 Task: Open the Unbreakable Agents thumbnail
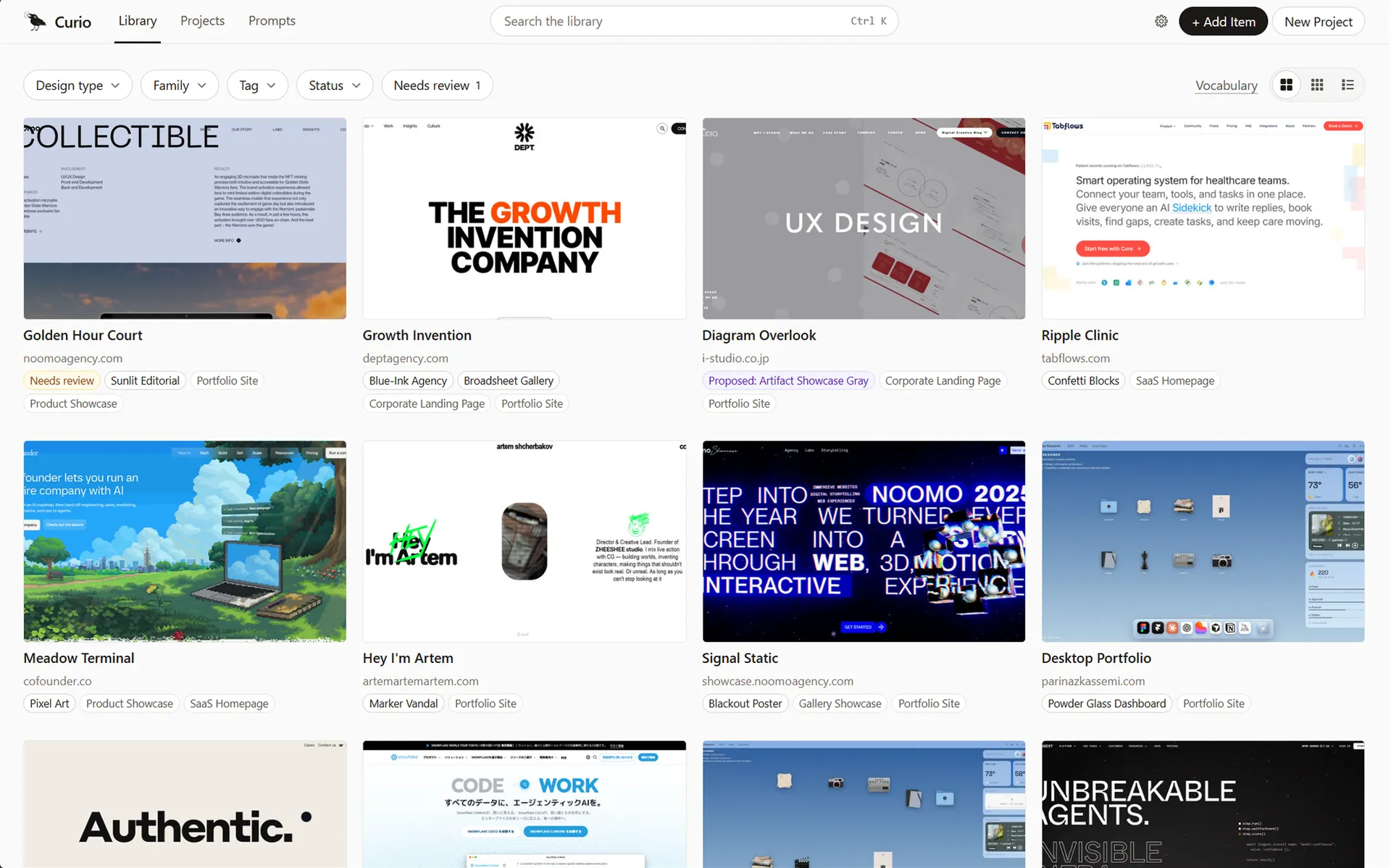[x=1203, y=804]
